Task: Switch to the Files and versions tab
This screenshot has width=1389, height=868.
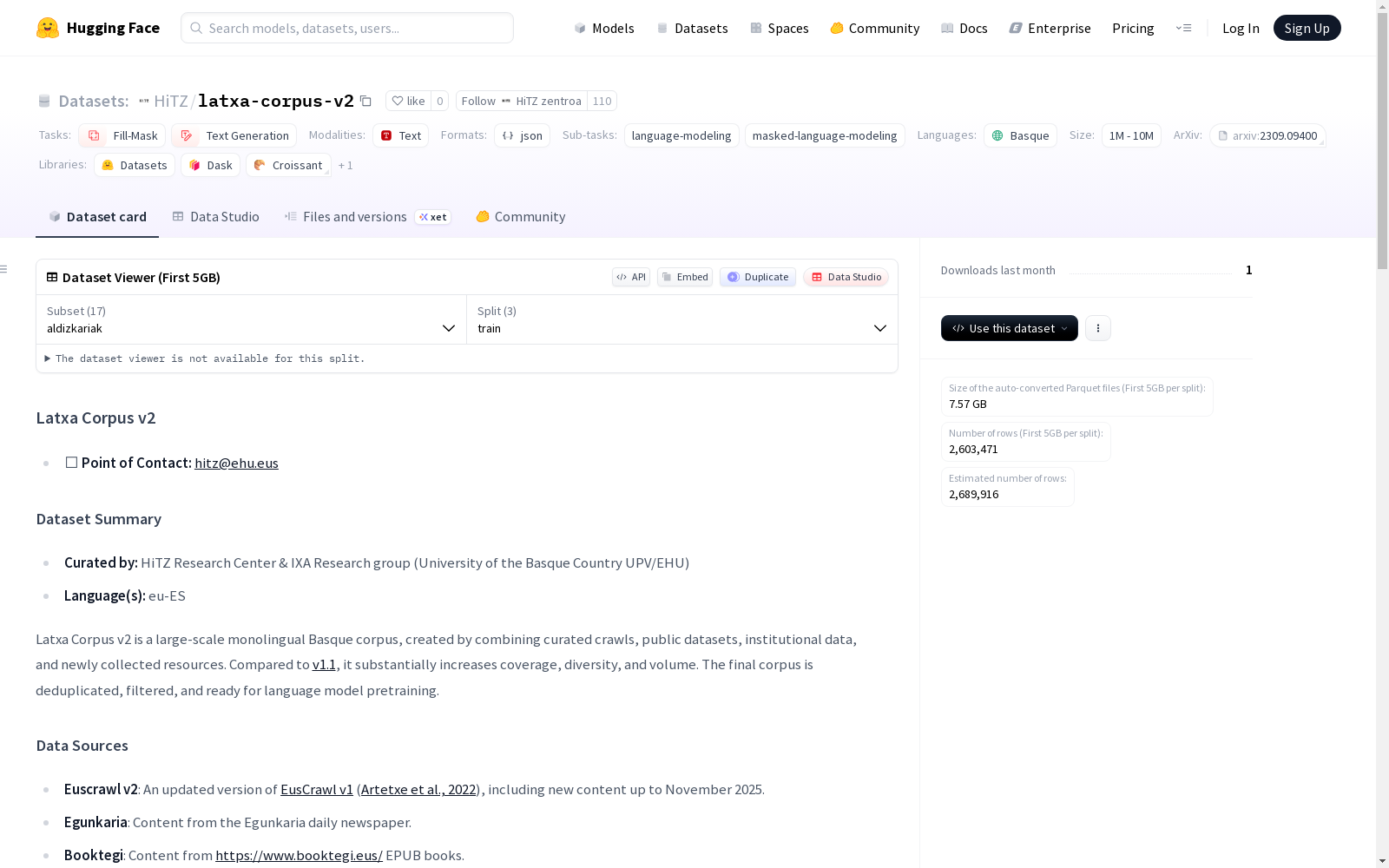Action: tap(367, 217)
